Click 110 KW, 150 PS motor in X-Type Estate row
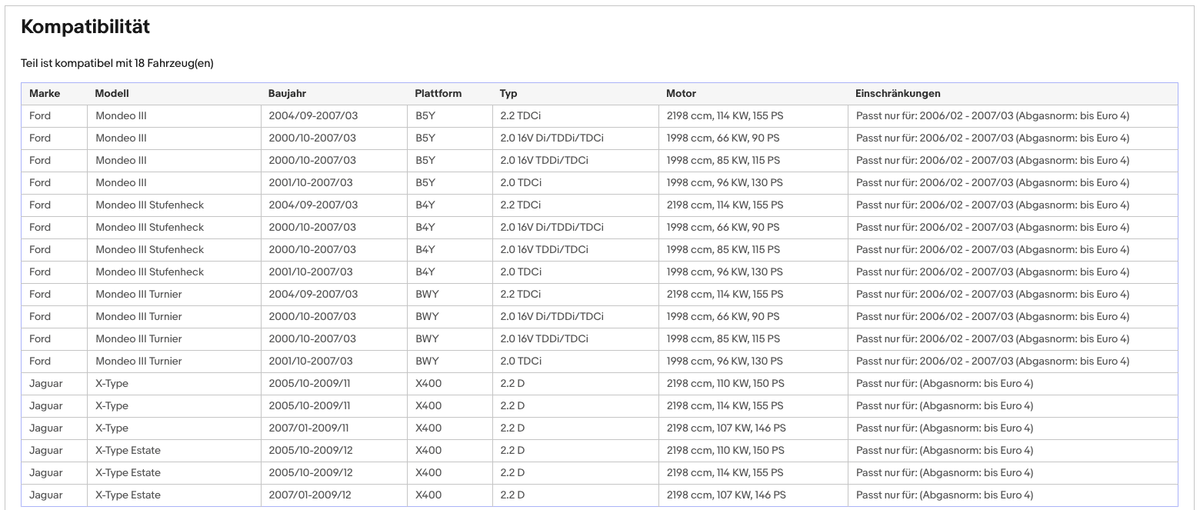The width and height of the screenshot is (1200, 510). pos(725,450)
